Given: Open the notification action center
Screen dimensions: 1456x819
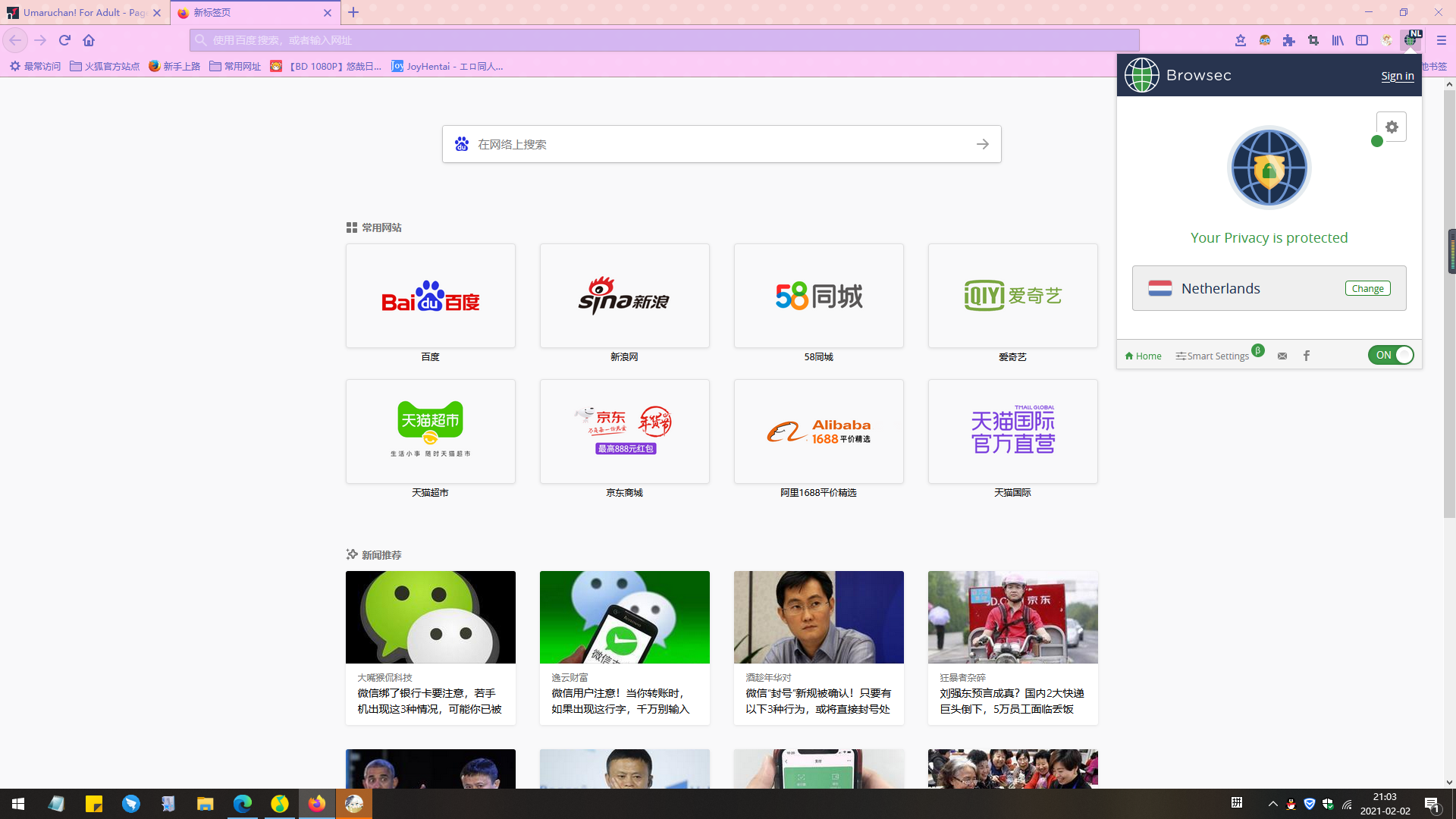Looking at the screenshot, I should click(x=1432, y=804).
